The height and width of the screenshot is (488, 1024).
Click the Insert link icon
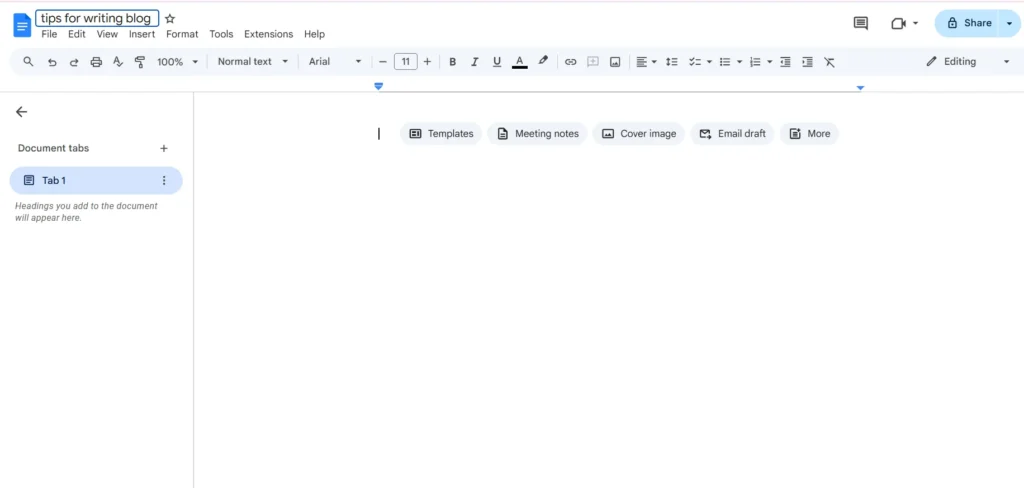[571, 62]
